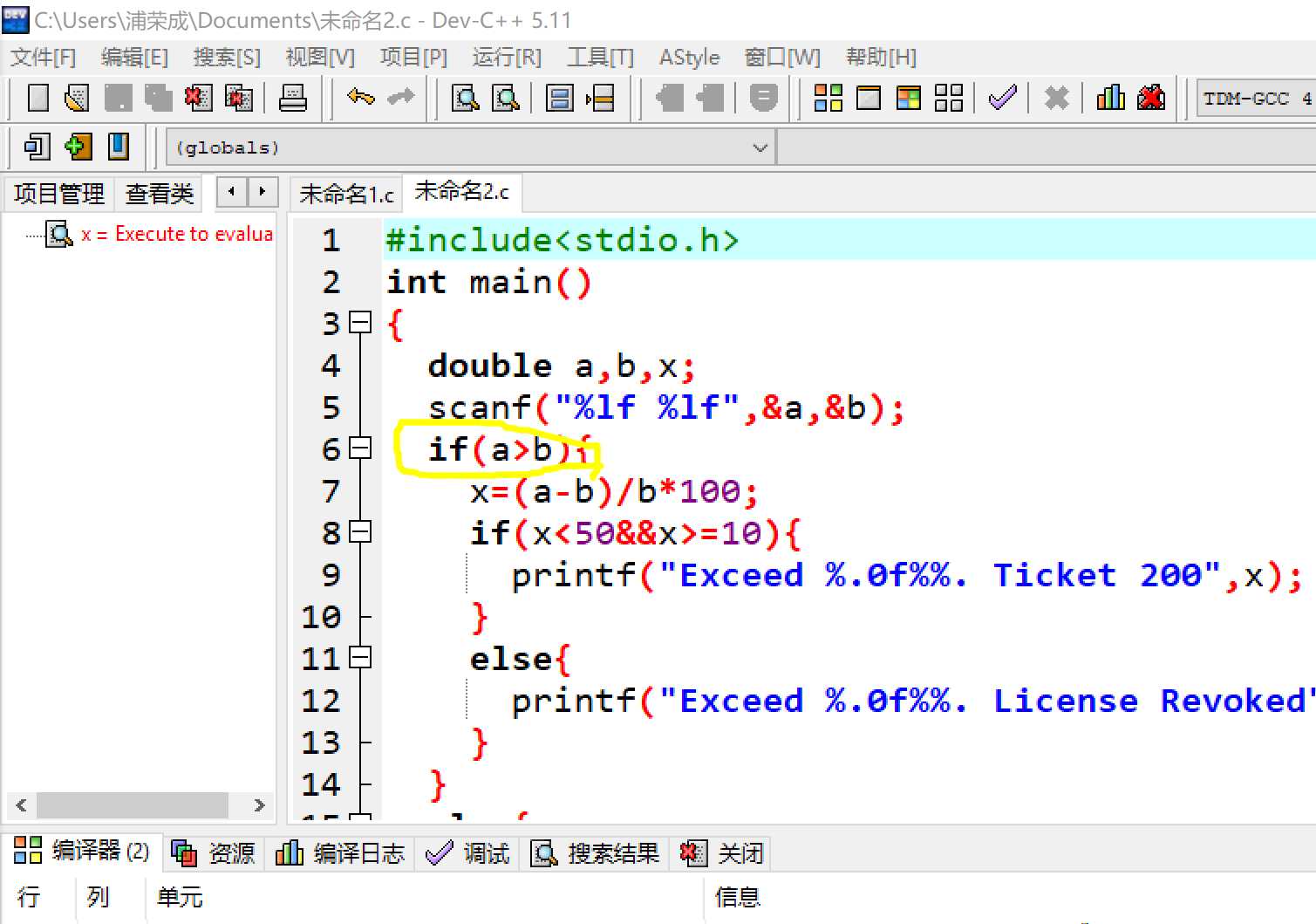This screenshot has height=924, width=1316.
Task: Collapse the code fold at line 11
Action: tap(360, 658)
